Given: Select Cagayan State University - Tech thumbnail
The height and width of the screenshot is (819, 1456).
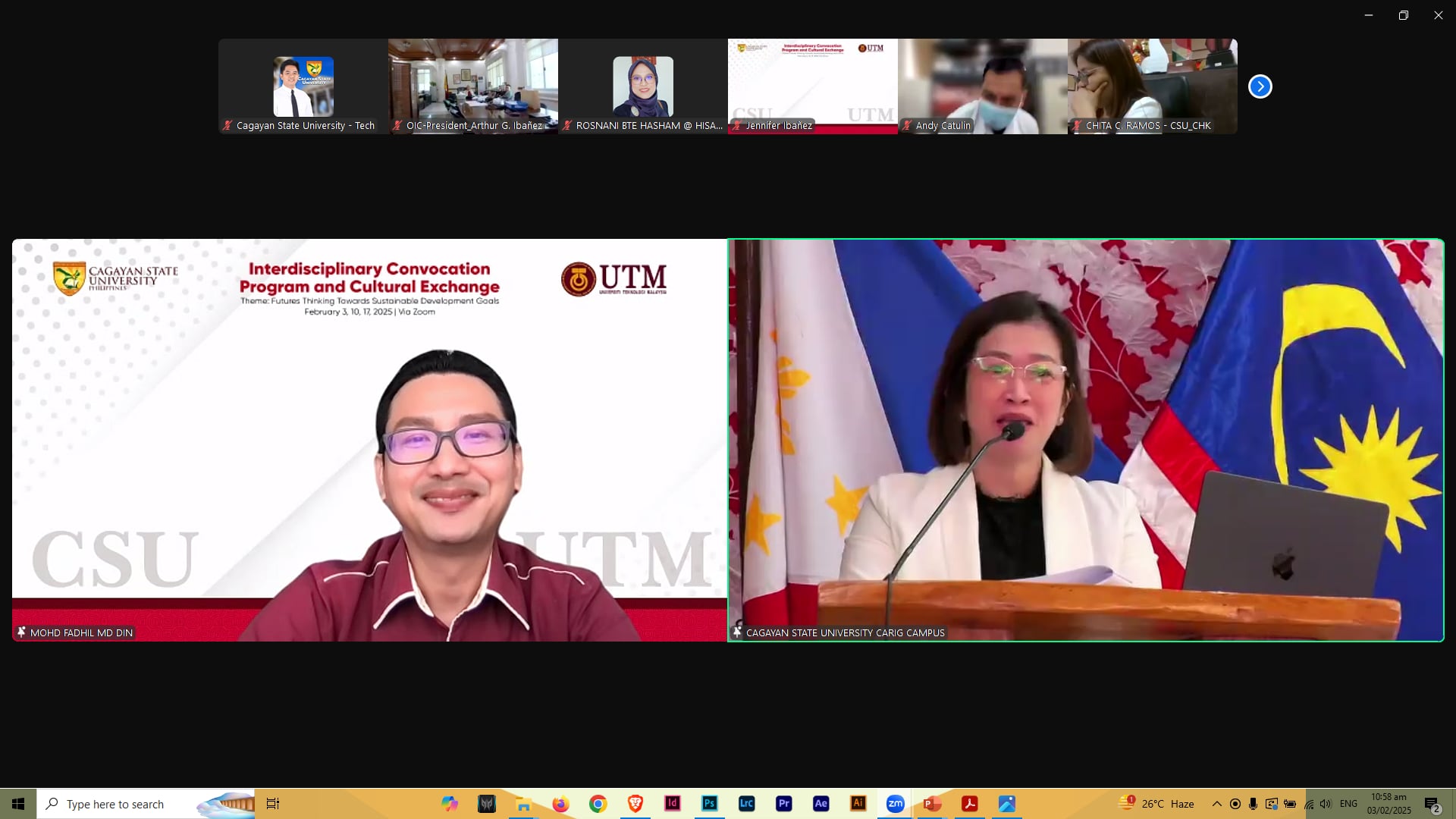Looking at the screenshot, I should coord(303,86).
